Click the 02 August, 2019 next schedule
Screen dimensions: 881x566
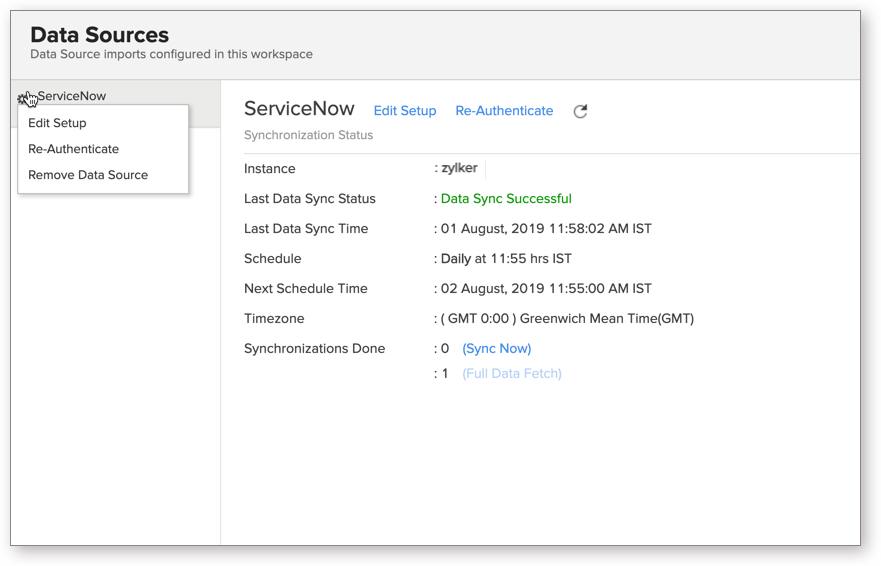(x=546, y=289)
